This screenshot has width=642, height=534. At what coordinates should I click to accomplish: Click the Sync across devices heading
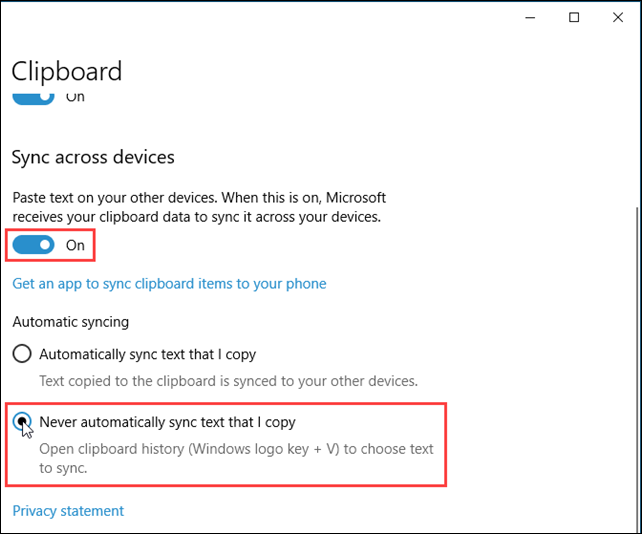coord(93,157)
